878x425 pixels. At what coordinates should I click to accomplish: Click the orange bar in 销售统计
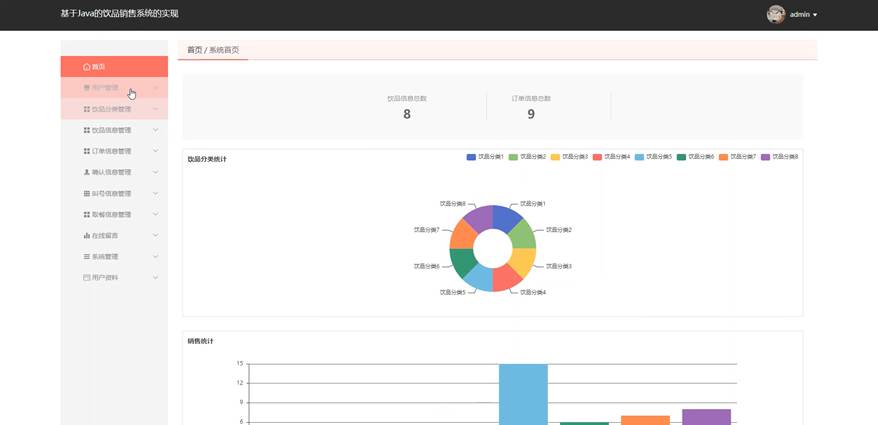645,421
